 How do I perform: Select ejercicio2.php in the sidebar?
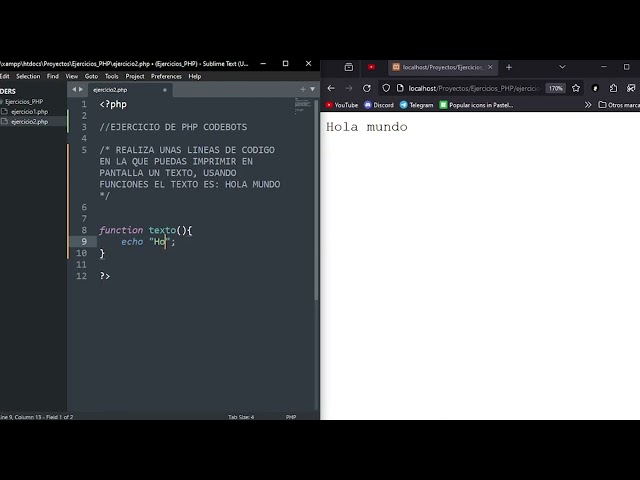point(29,122)
